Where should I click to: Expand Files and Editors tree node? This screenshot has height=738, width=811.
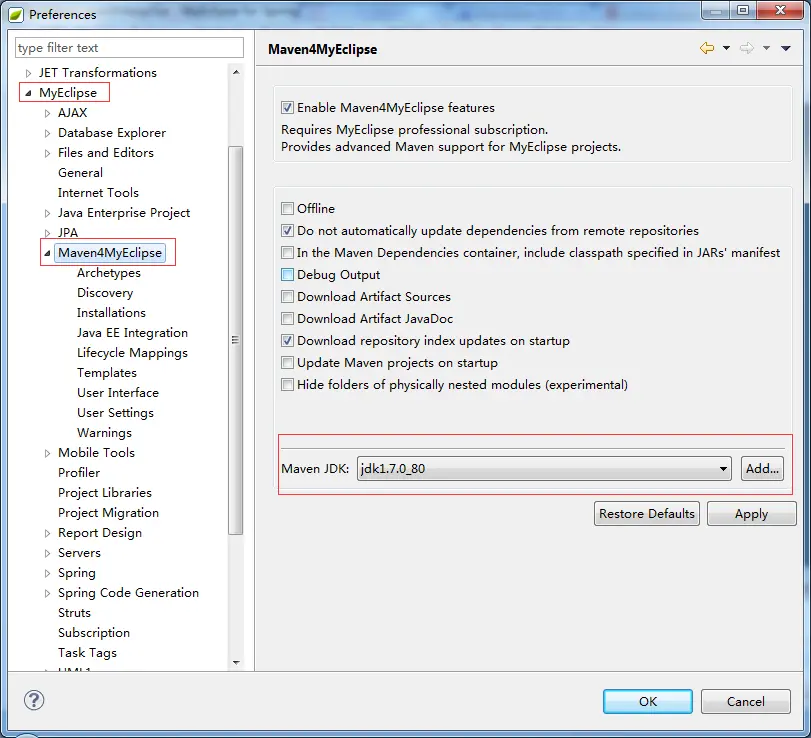[48, 154]
